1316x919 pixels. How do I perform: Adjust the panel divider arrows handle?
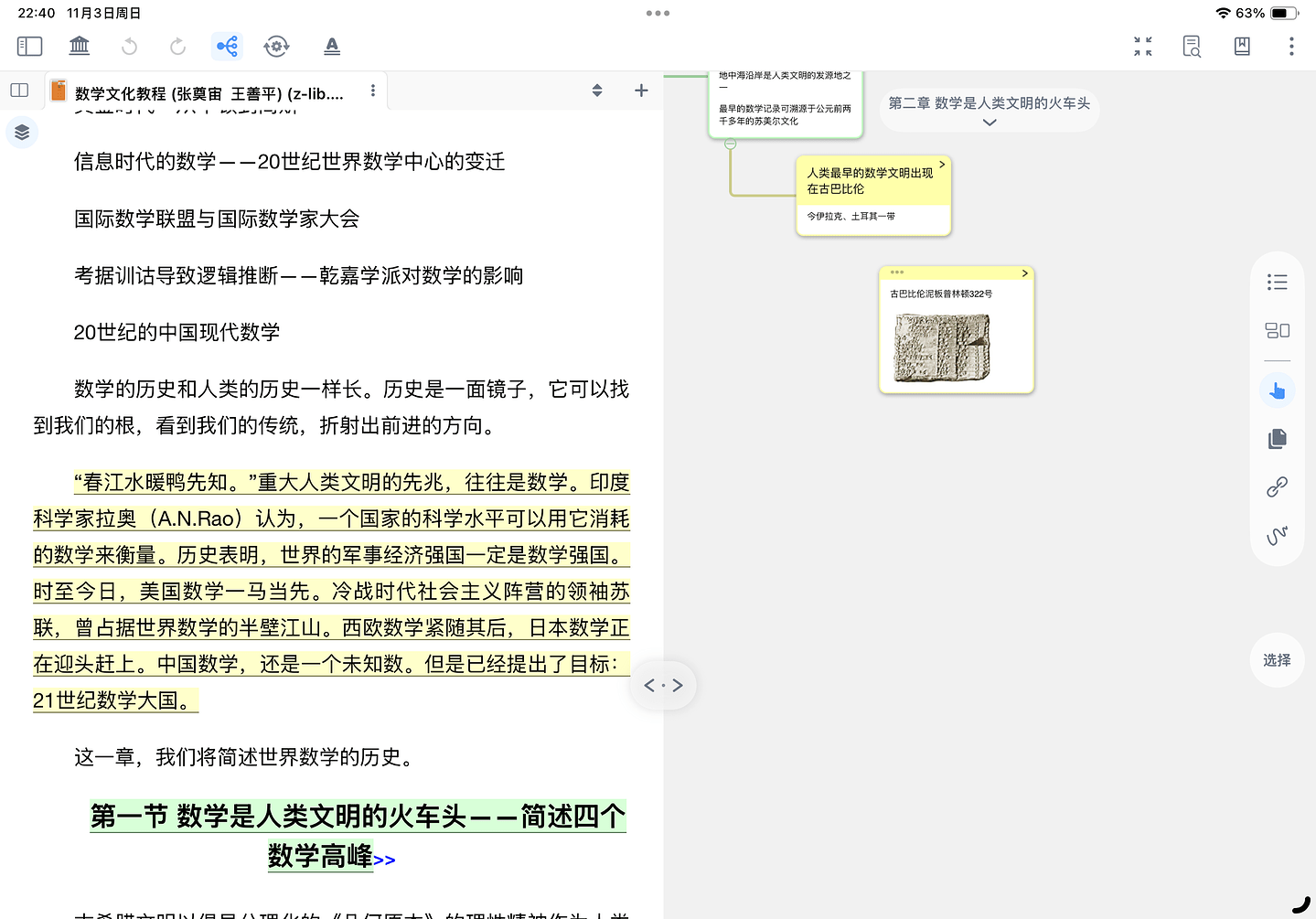click(663, 685)
